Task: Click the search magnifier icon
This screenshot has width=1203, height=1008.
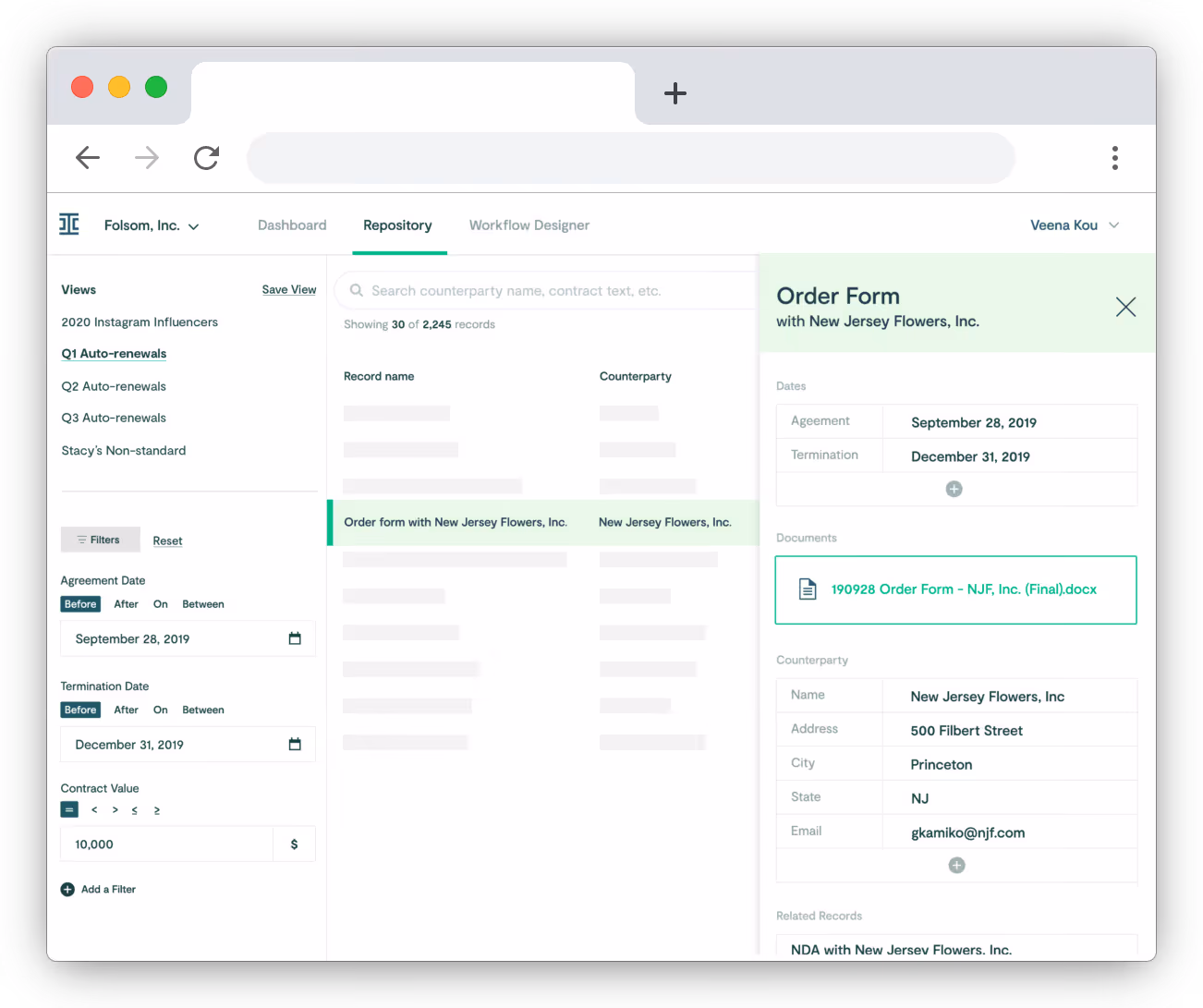Action: pos(356,290)
